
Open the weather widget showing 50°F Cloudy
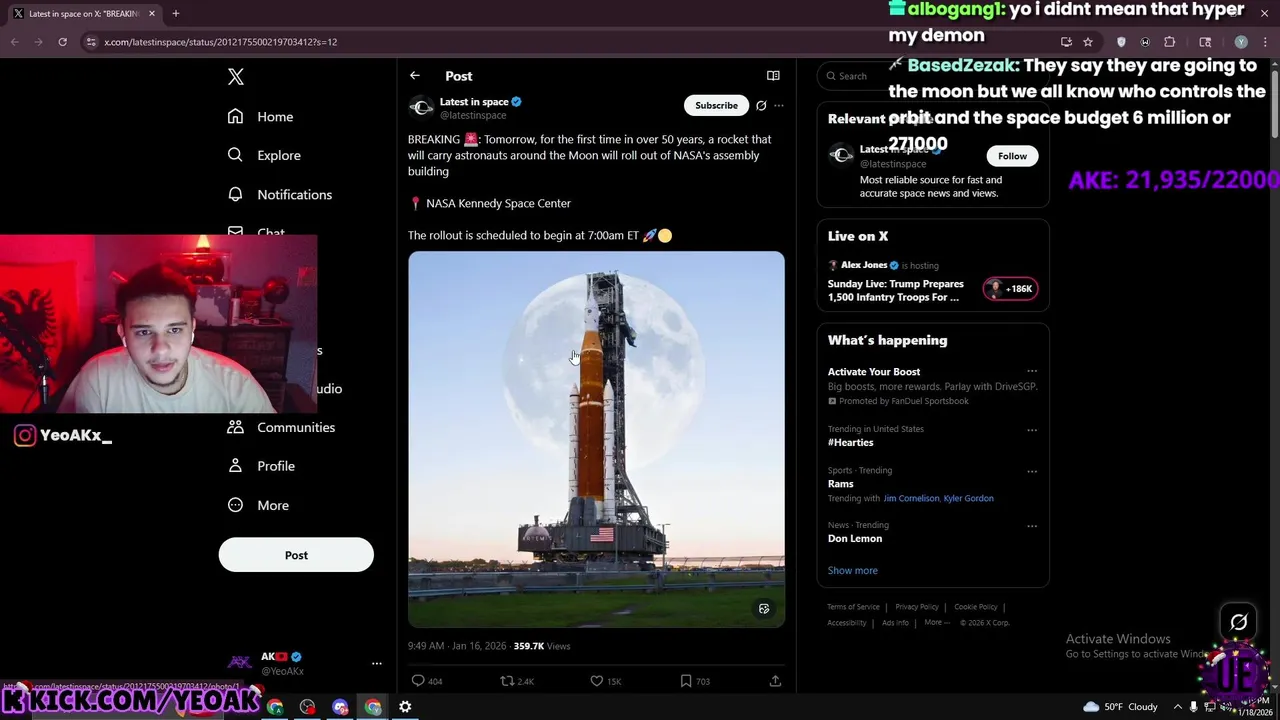coord(1120,707)
